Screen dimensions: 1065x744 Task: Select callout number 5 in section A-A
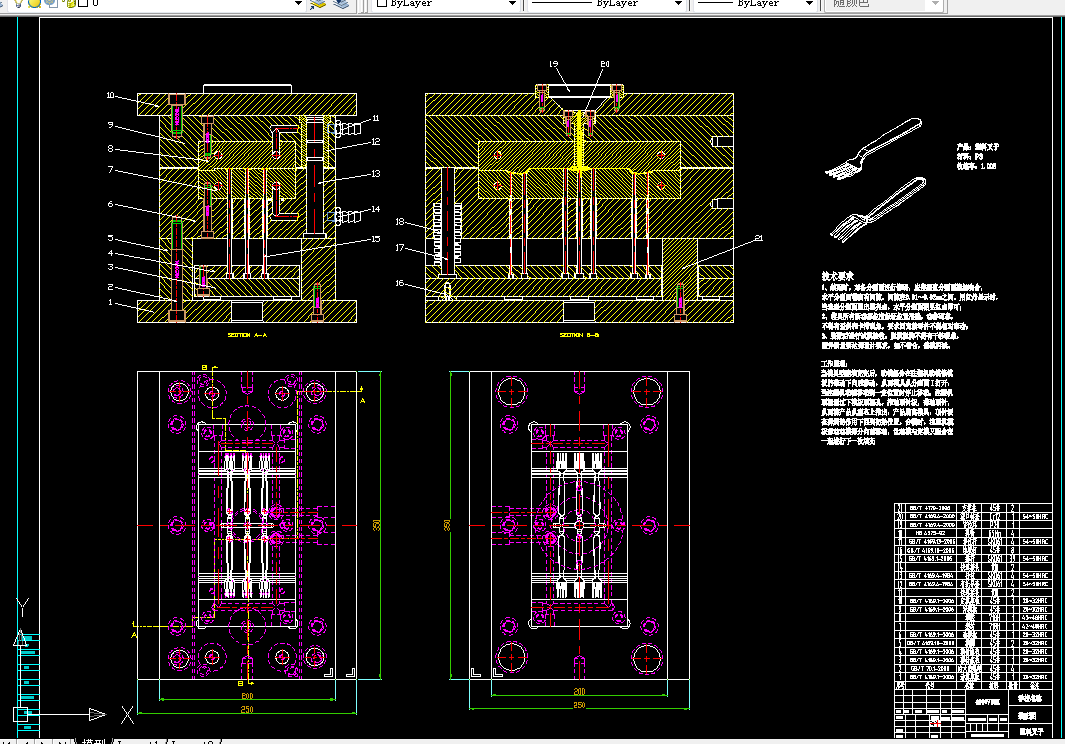click(x=110, y=238)
